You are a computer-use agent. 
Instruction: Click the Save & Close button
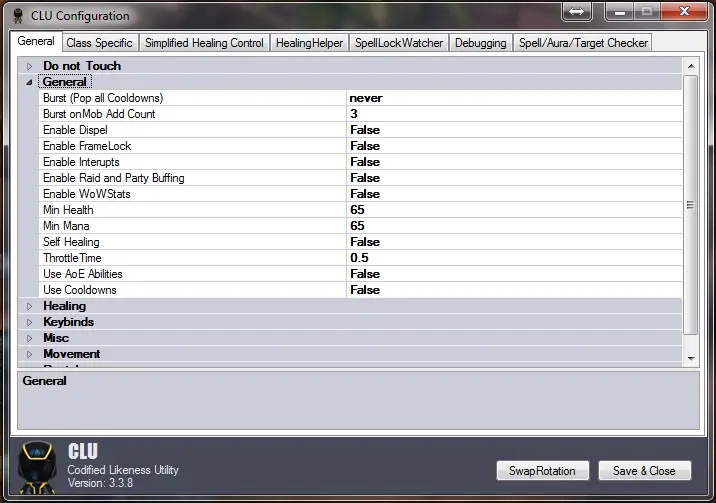pyautogui.click(x=644, y=470)
